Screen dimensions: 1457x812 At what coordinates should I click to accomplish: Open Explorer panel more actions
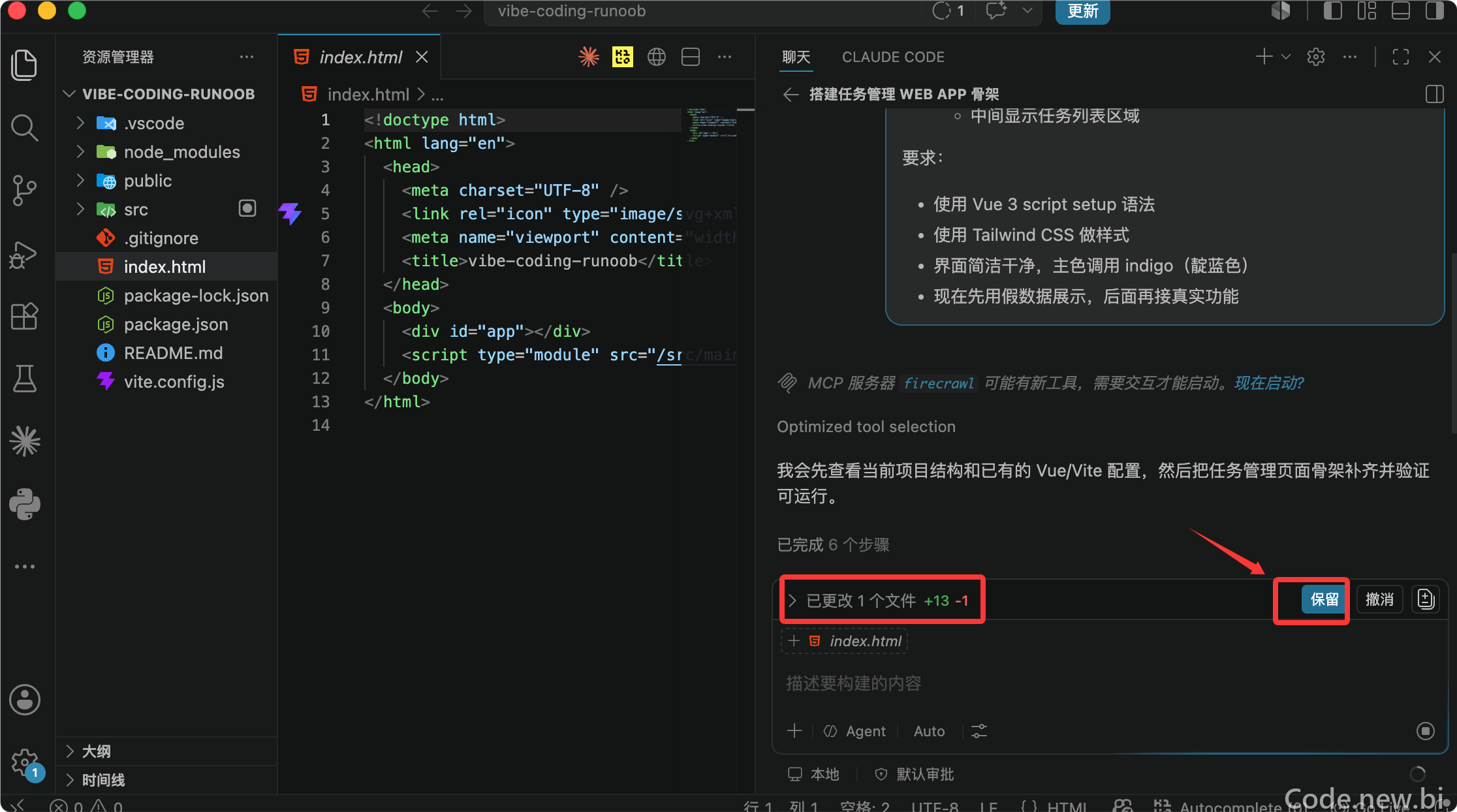coord(247,57)
